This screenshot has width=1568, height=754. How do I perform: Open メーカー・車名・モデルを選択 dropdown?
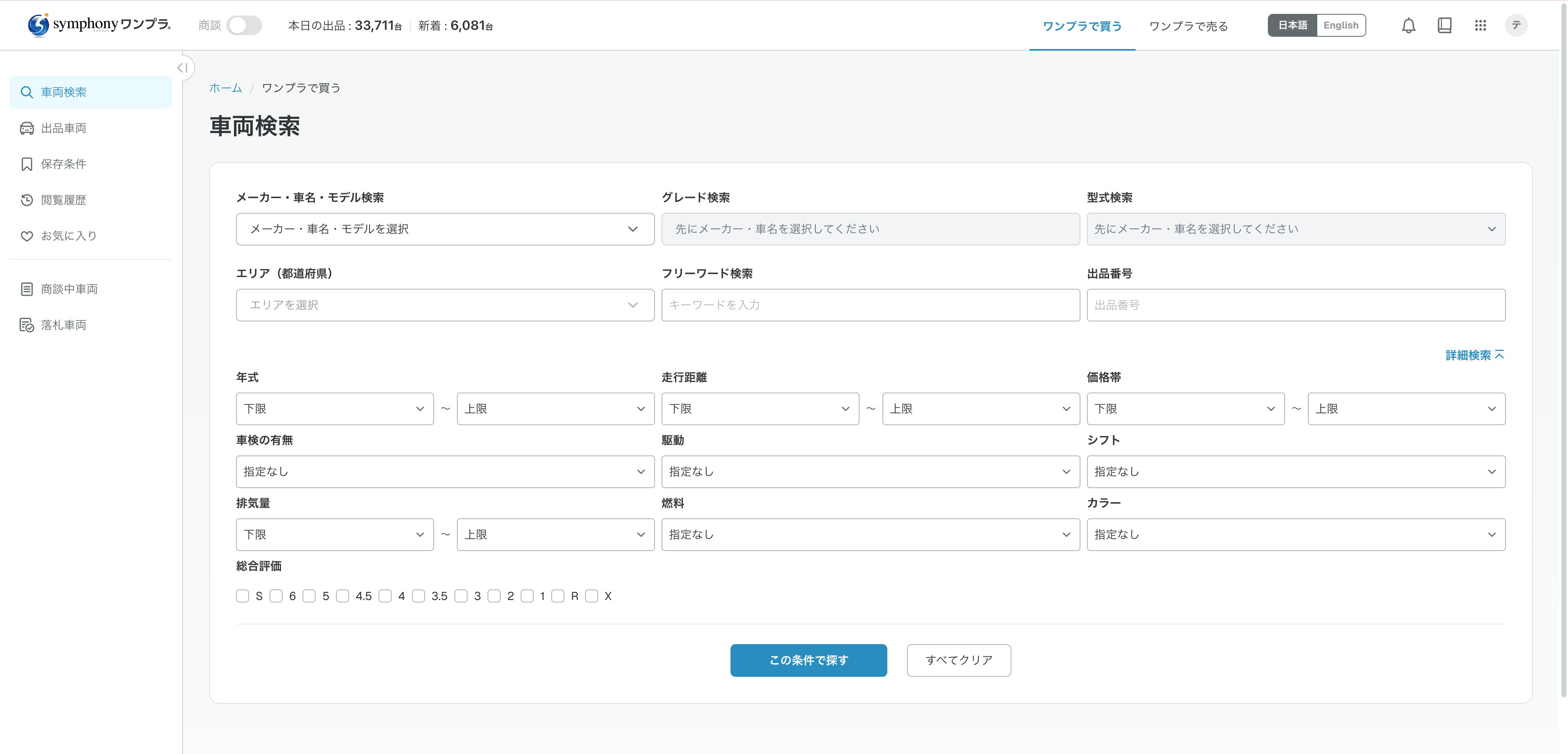[x=444, y=229]
